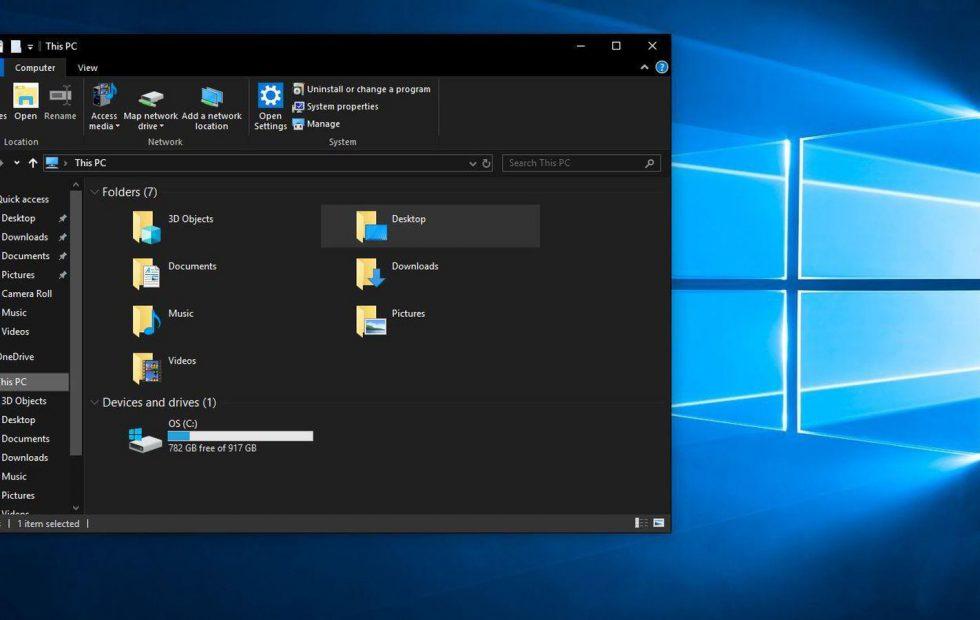Select the Downloads folder icon in main pane
Viewport: 980px width, 620px height.
tap(370, 274)
